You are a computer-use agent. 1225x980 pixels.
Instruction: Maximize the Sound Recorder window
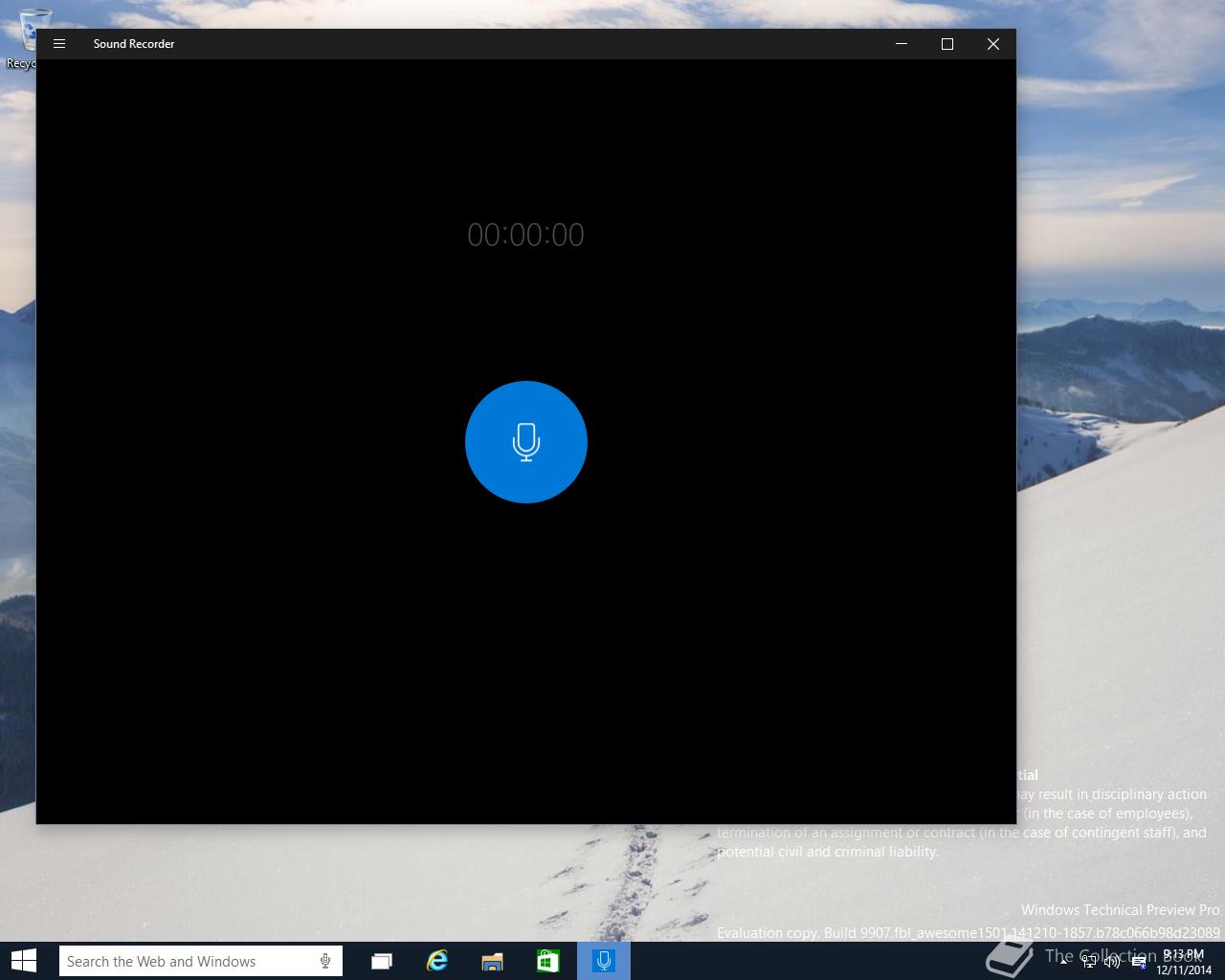(x=947, y=44)
